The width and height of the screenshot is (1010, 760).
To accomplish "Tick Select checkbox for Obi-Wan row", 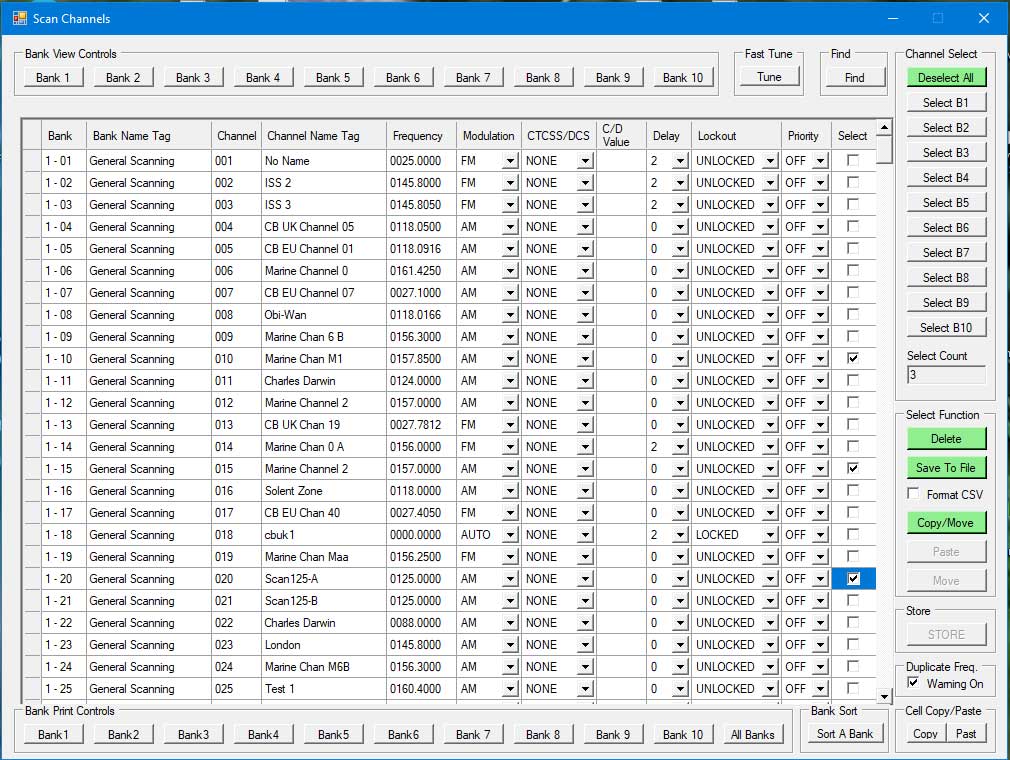I will [x=853, y=314].
